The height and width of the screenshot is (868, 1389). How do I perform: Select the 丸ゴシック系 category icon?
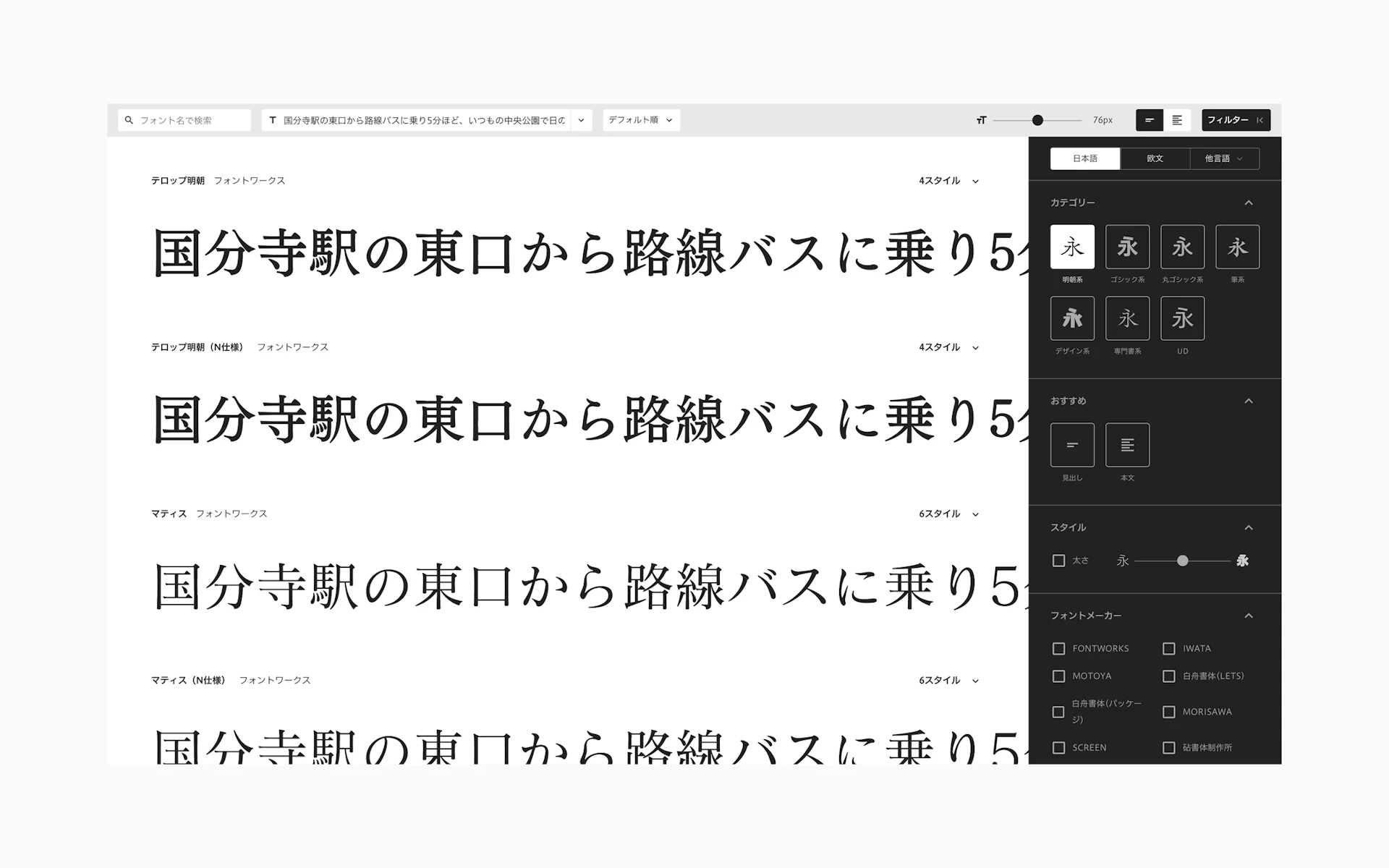1182,247
